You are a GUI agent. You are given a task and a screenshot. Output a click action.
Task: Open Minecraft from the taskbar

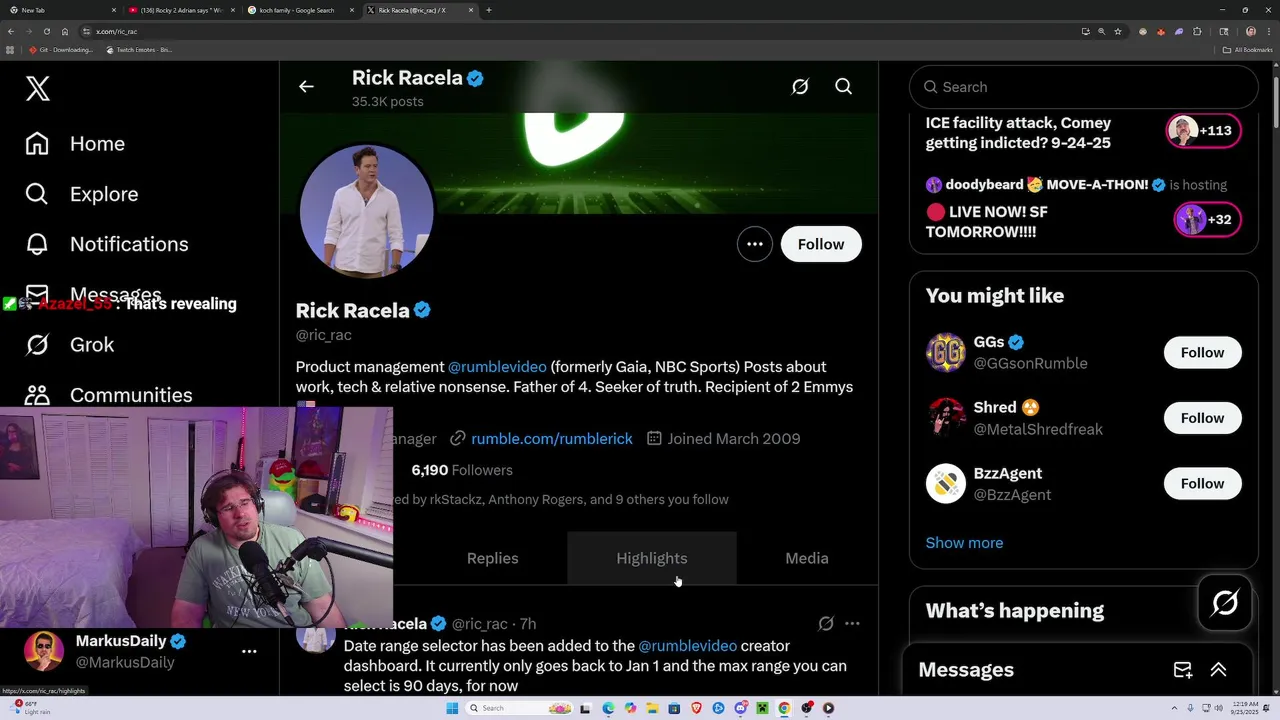(762, 708)
